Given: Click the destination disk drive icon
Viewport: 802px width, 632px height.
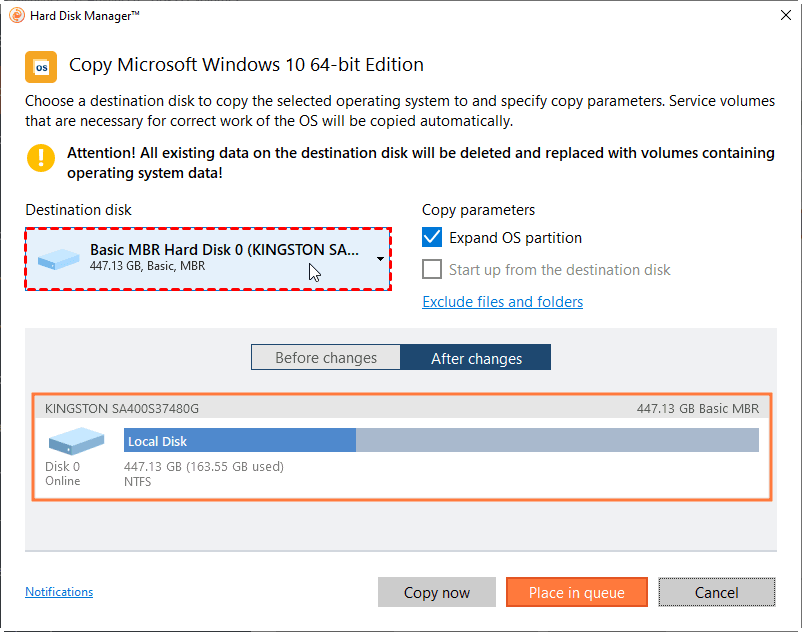Looking at the screenshot, I should pos(59,258).
